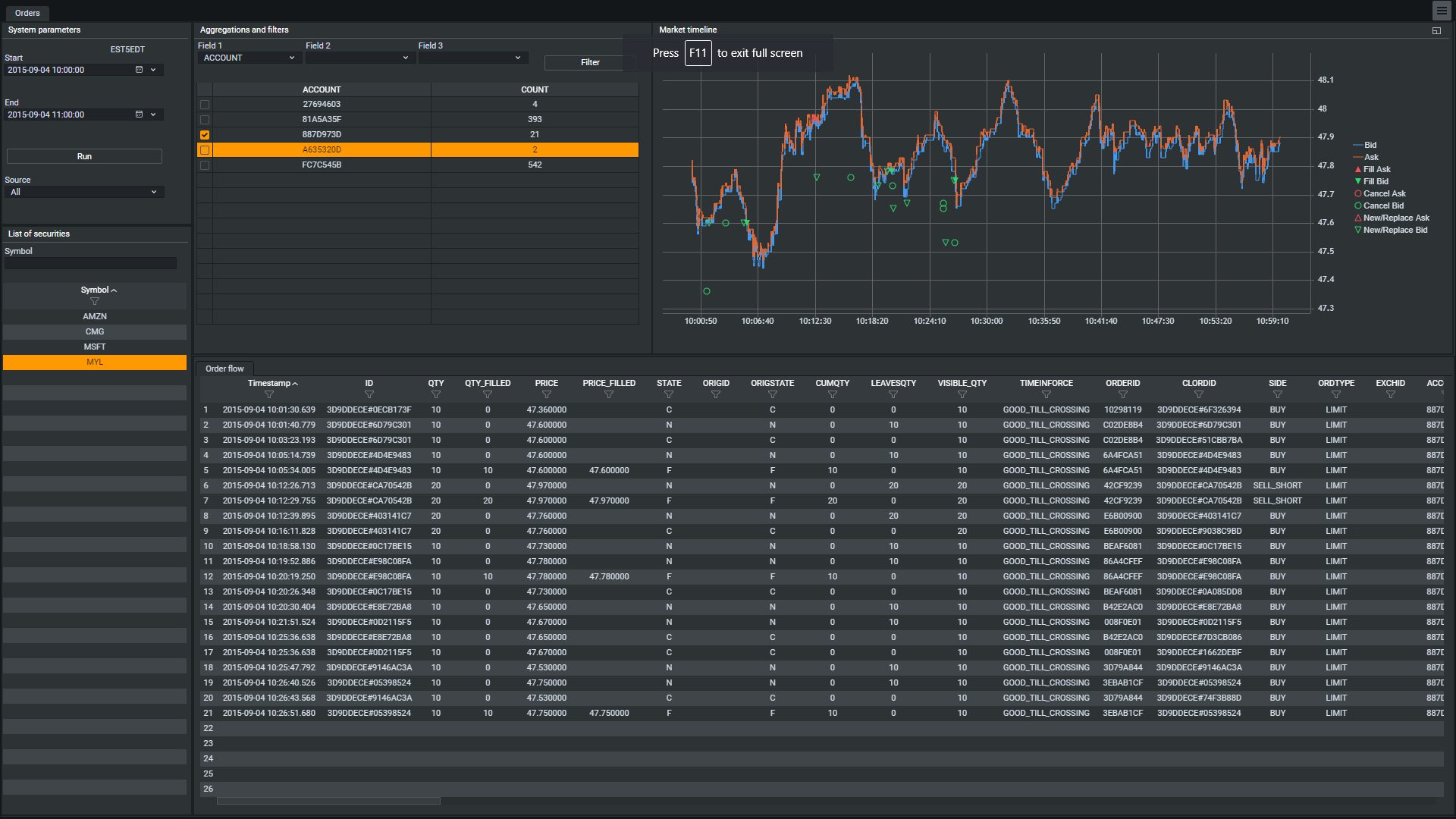The height and width of the screenshot is (819, 1456).
Task: Click the Market timeline expand panel icon
Action: click(1436, 30)
